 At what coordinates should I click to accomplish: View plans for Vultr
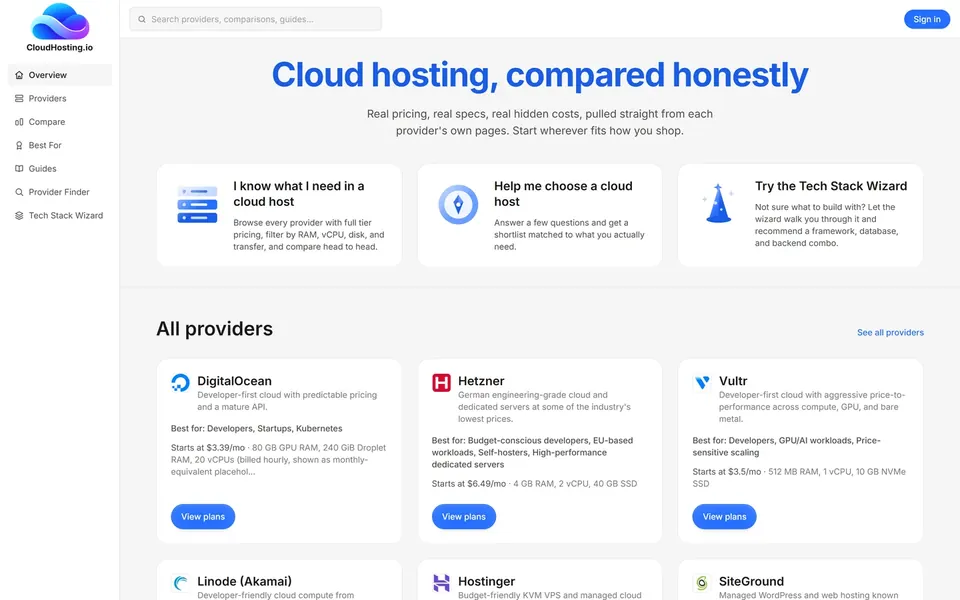click(724, 517)
